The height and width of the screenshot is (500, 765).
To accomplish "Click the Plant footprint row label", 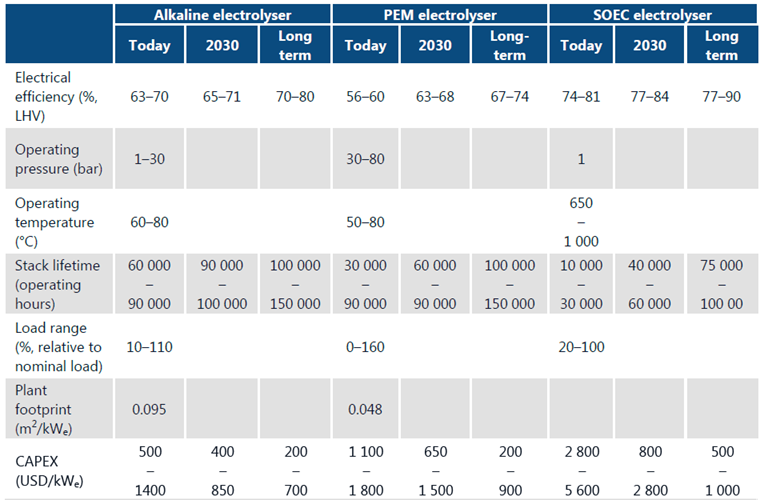I will coord(53,407).
